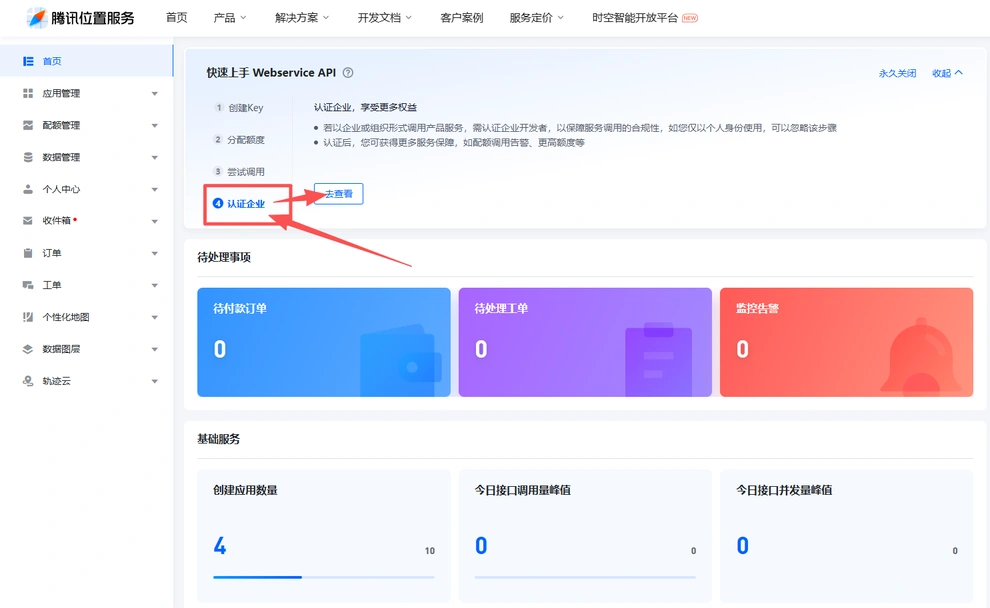Open the 产品 dropdown in top navigation
Screen dimensions: 990x608
point(230,18)
